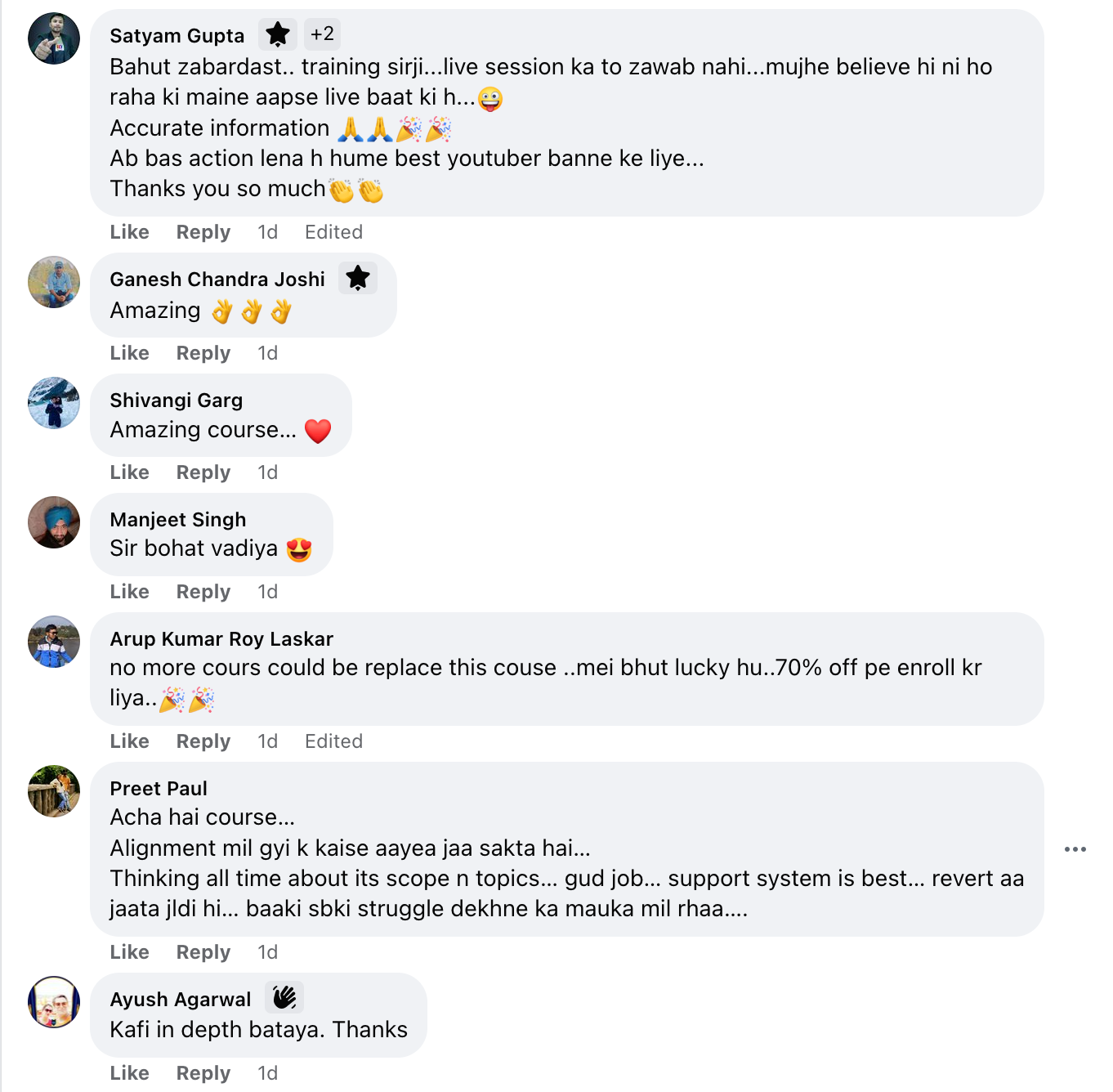Open the three-dot menu beside Preet Paul's comment
The image size is (1113, 1092).
(1075, 849)
